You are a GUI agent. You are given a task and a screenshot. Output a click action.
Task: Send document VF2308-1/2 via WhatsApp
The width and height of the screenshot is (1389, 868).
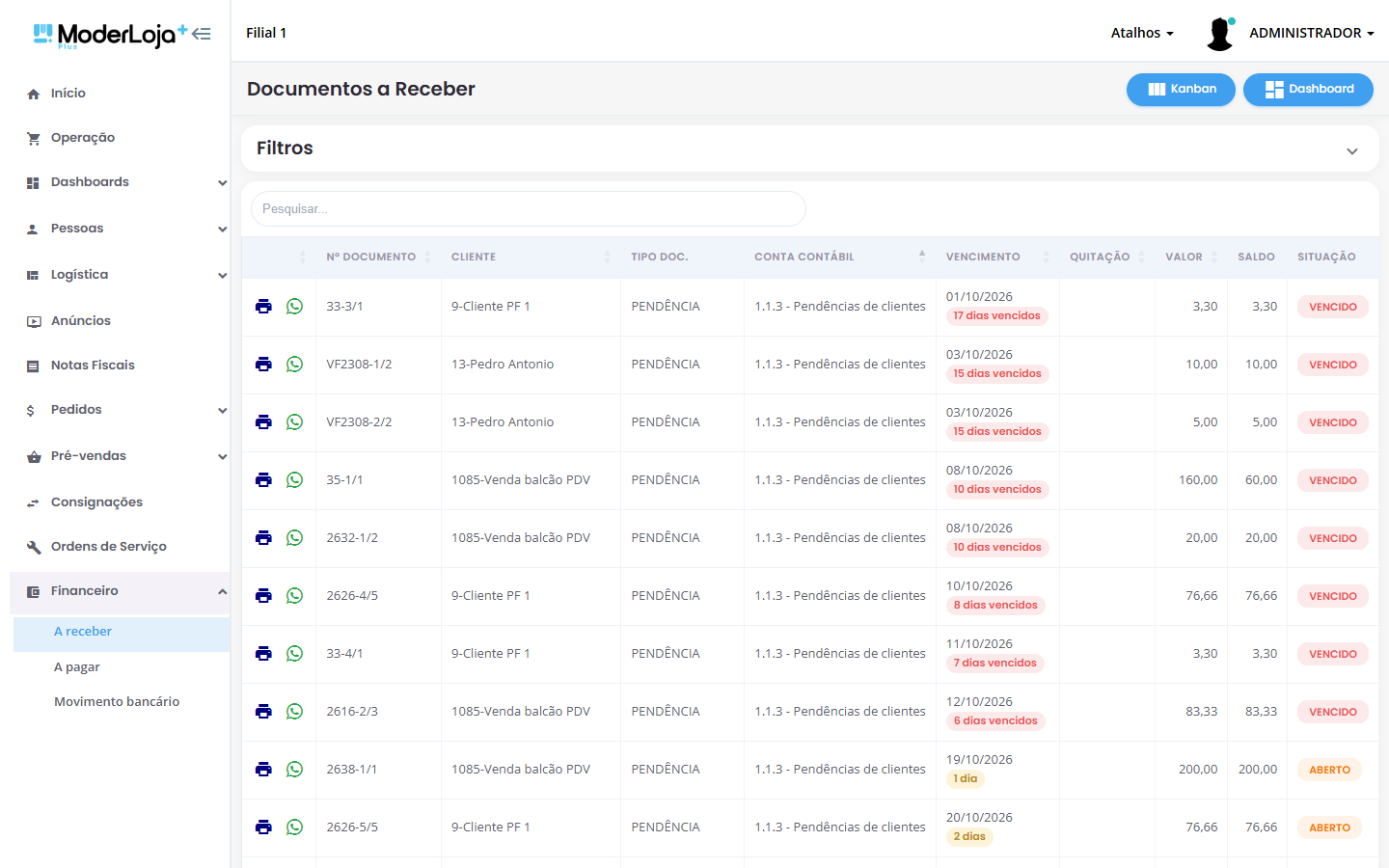pyautogui.click(x=295, y=364)
